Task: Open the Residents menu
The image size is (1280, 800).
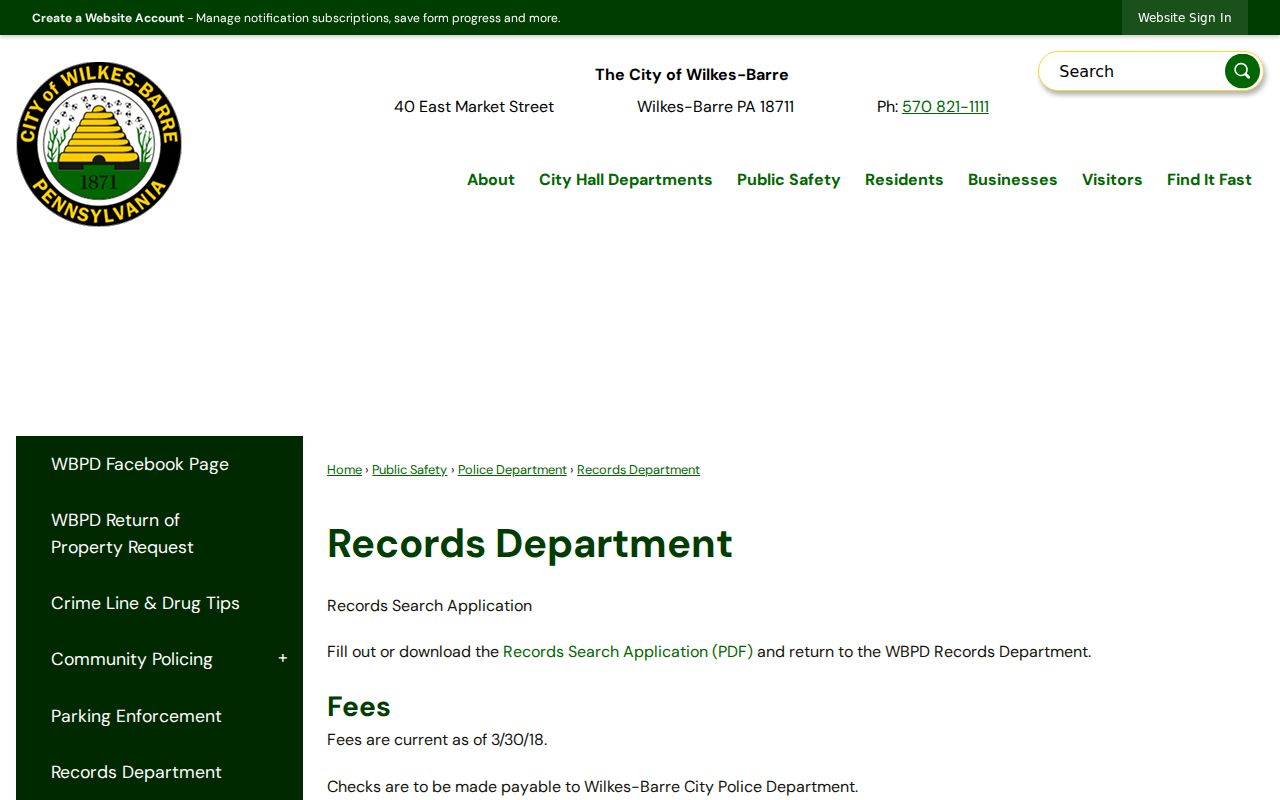Action: pos(904,180)
